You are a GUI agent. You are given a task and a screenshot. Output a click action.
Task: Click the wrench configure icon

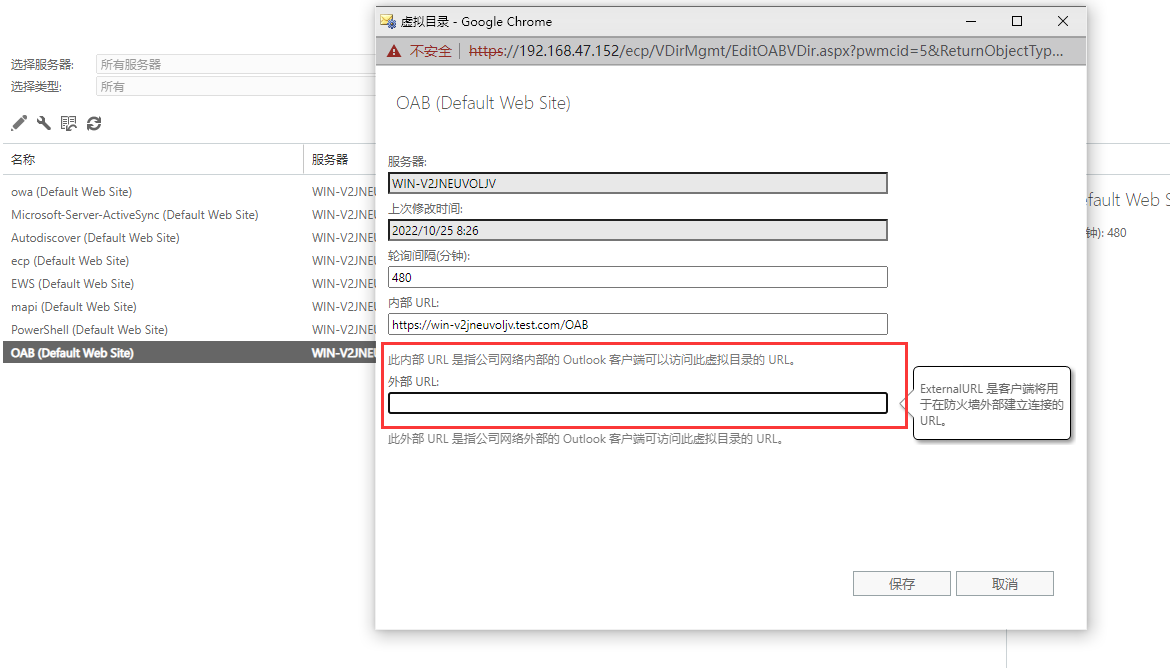44,123
